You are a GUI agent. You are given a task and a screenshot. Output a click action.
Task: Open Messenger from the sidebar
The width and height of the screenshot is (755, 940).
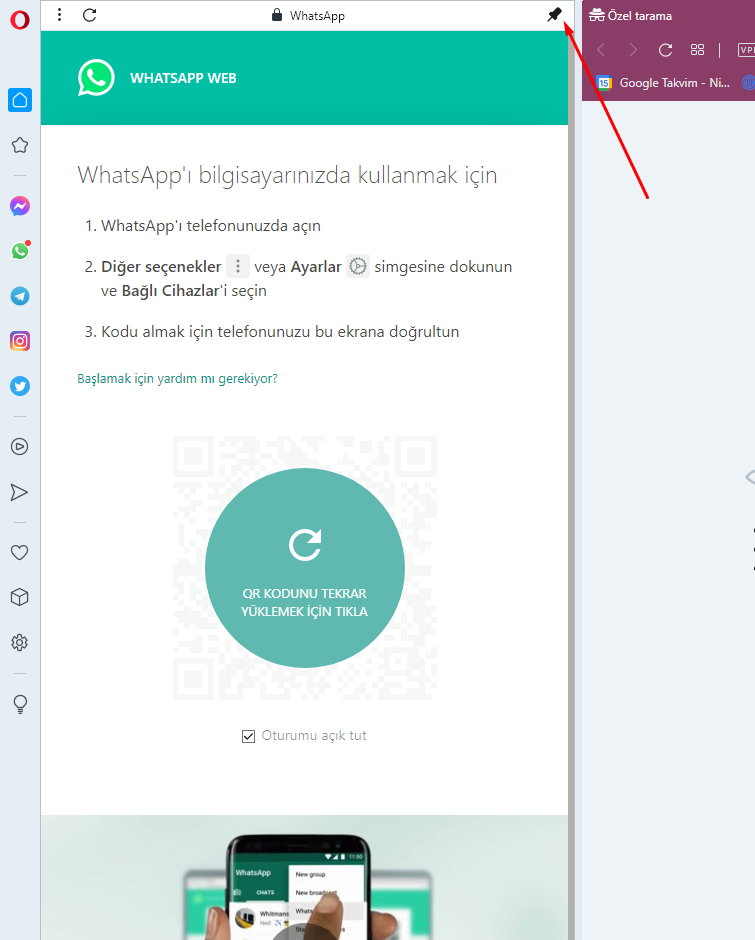[x=20, y=206]
